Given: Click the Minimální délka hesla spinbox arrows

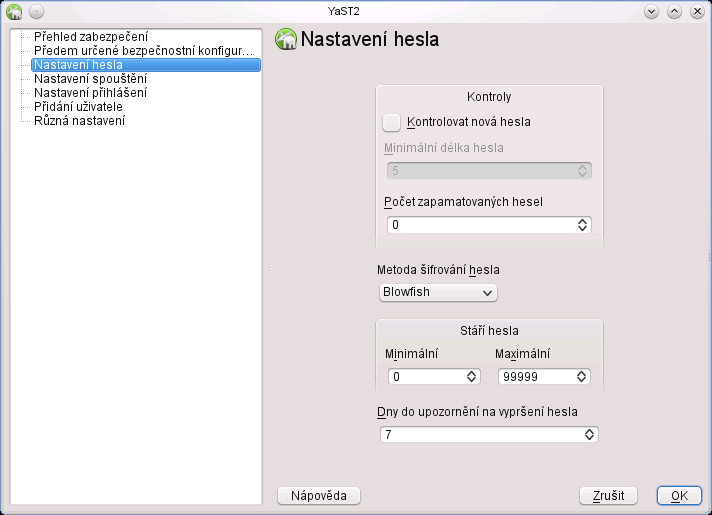Looking at the screenshot, I should pos(582,171).
